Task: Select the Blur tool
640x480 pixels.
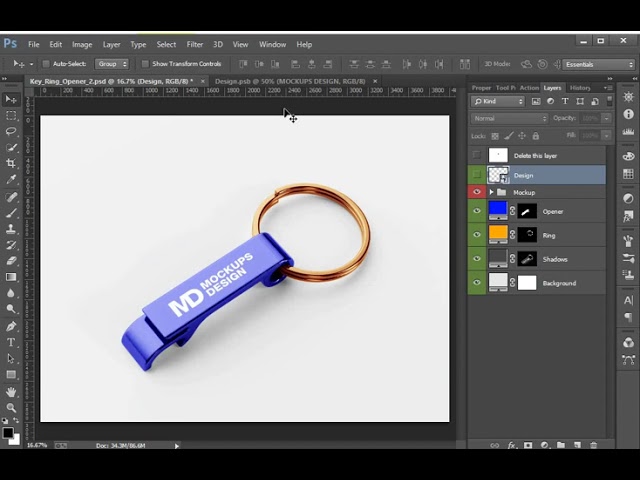Action: 11,293
